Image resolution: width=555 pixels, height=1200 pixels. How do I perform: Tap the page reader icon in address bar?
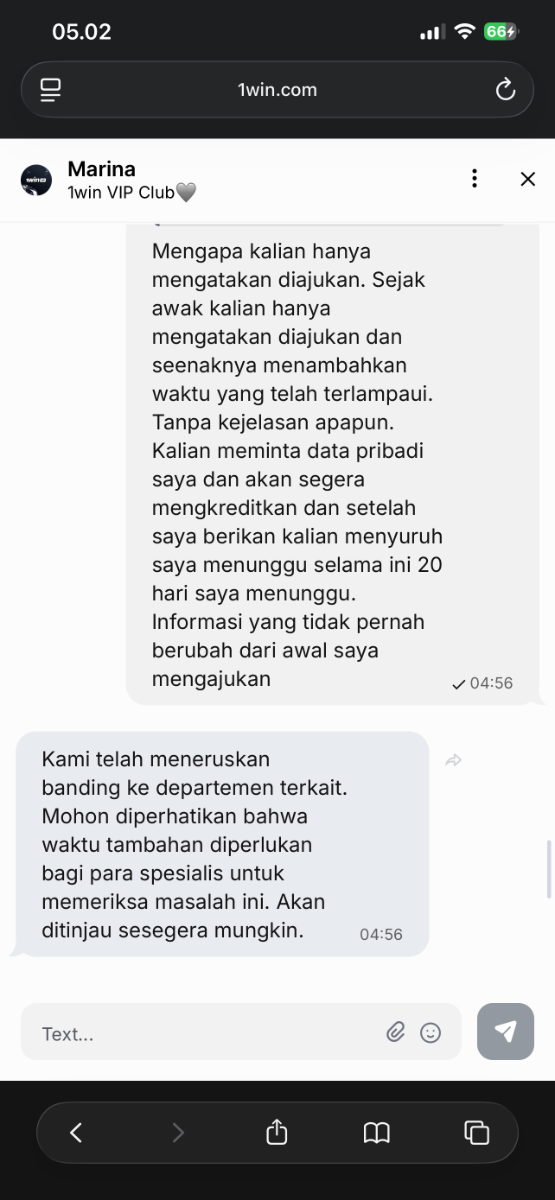pos(51,90)
